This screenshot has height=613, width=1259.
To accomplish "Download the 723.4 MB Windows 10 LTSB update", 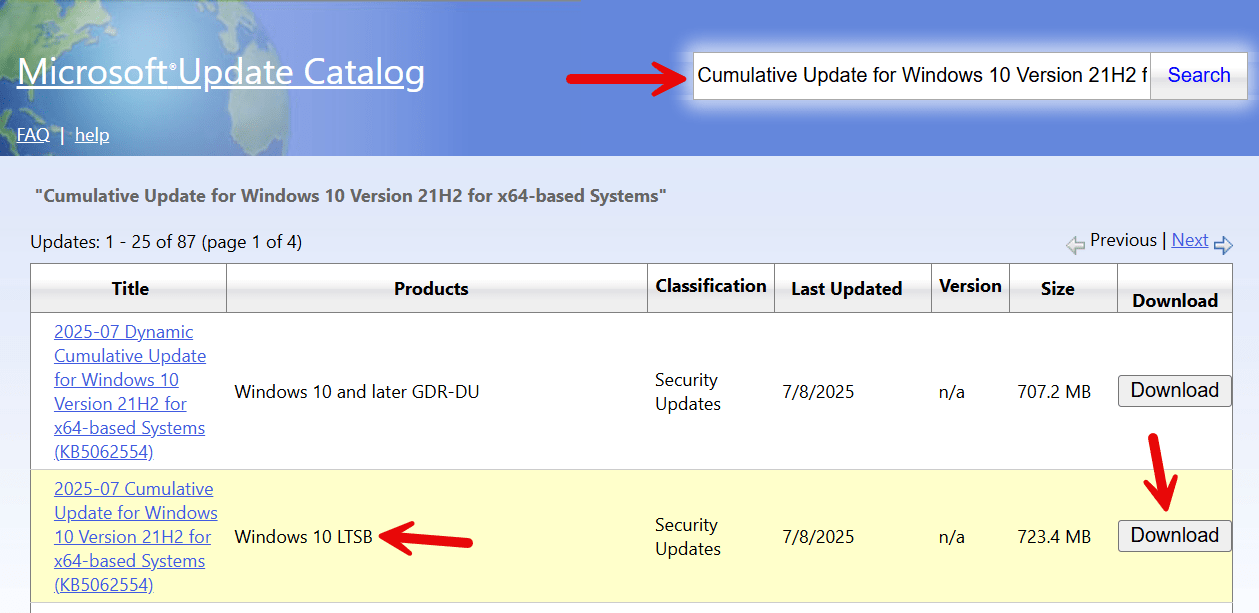I will pyautogui.click(x=1174, y=536).
